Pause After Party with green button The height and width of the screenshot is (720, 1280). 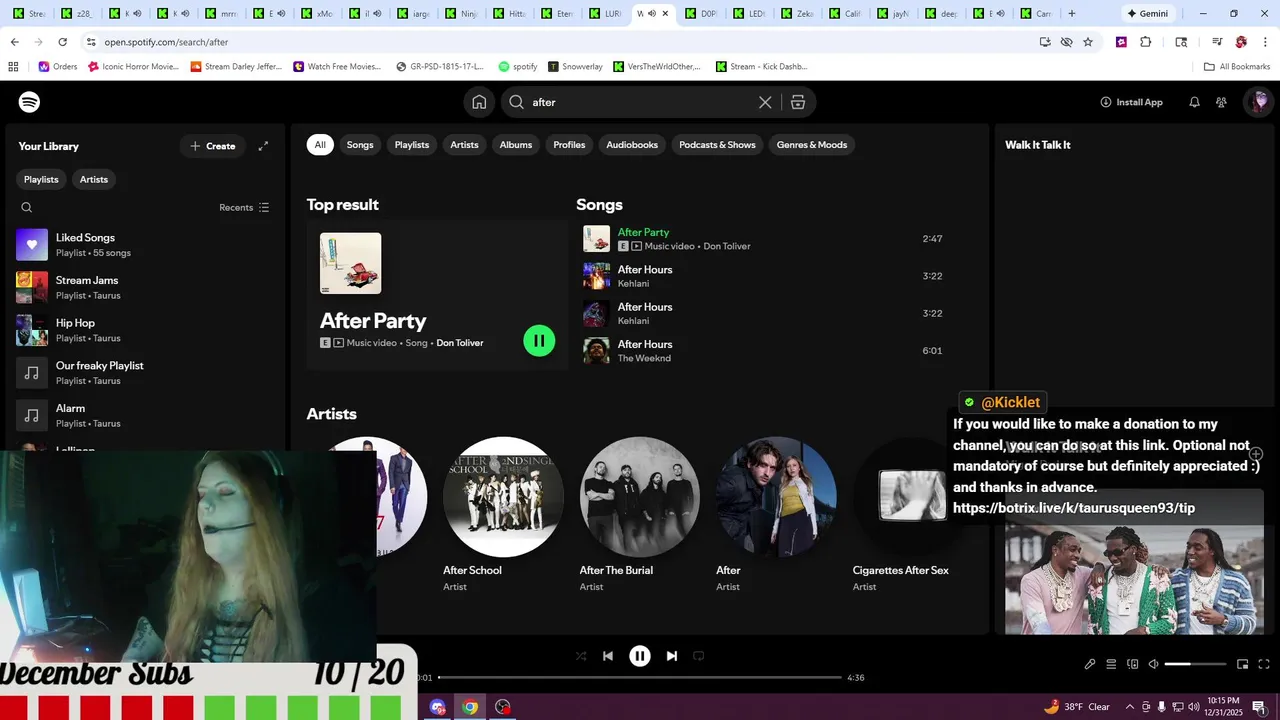click(539, 340)
